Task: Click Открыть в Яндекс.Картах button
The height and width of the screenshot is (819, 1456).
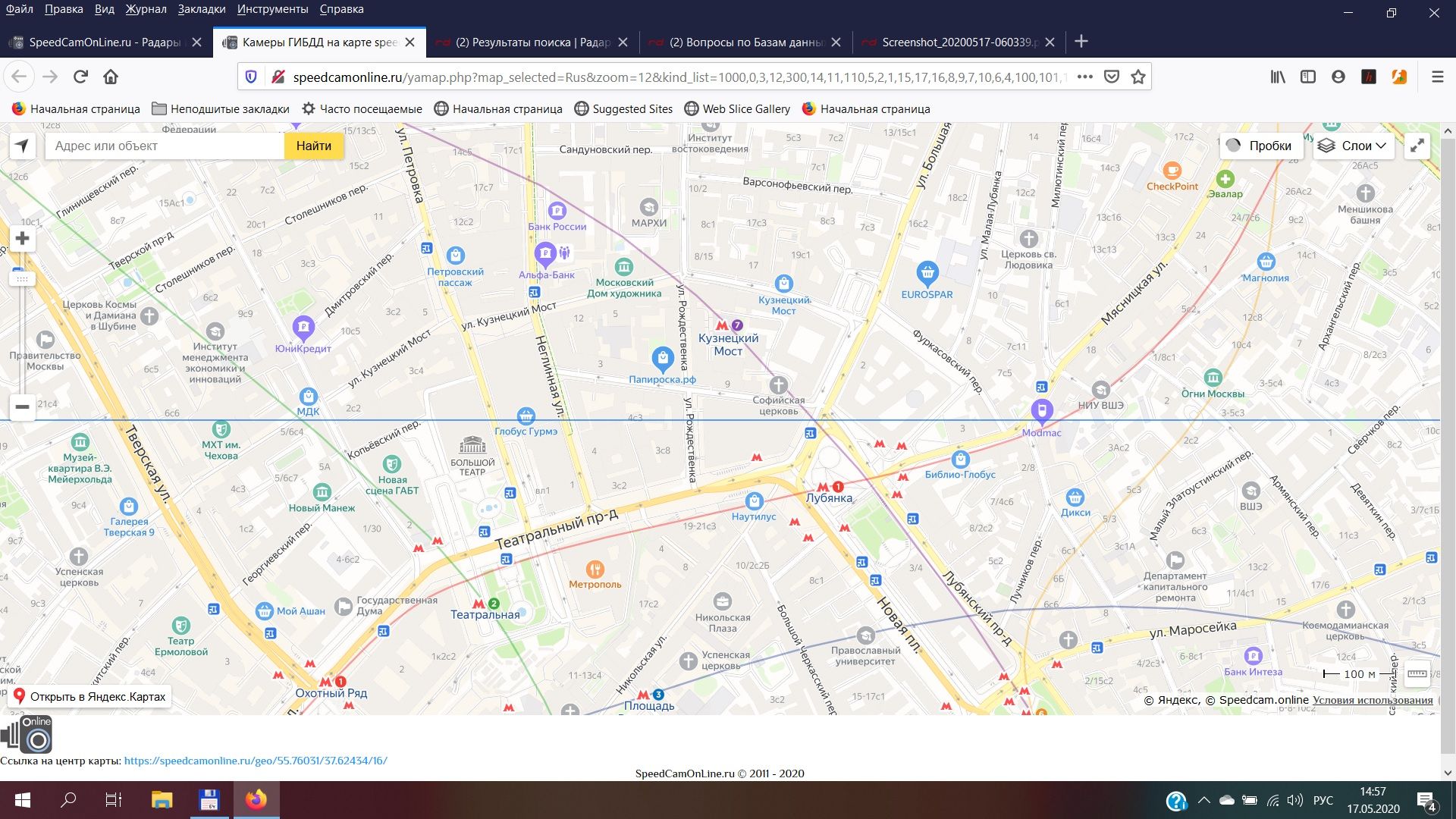Action: [x=89, y=696]
